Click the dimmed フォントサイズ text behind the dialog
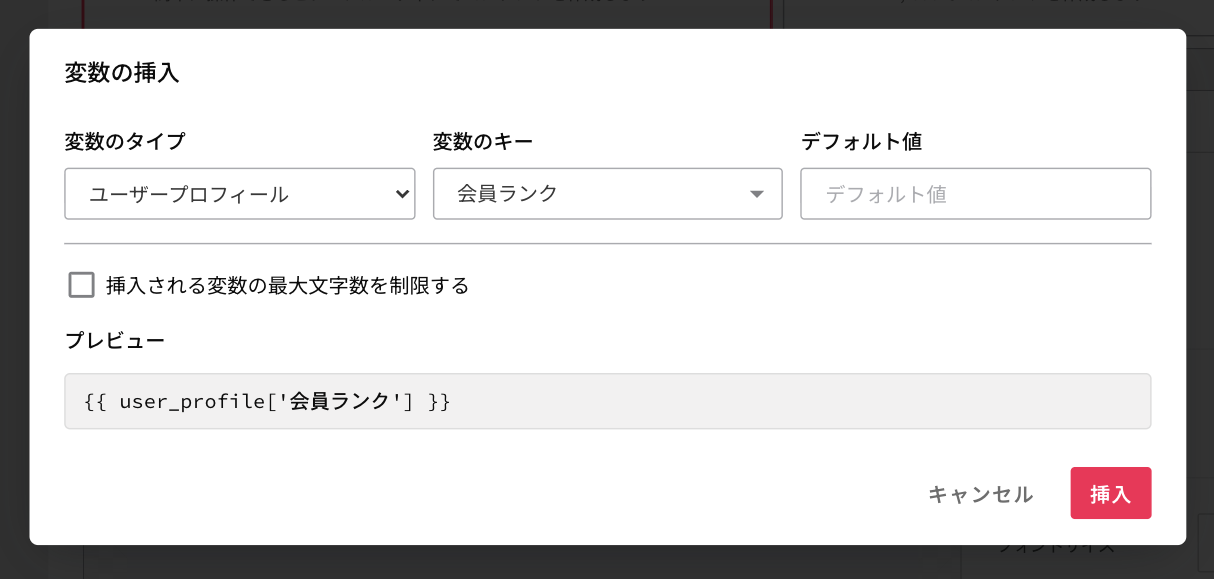The width and height of the screenshot is (1214, 579). tap(1056, 548)
